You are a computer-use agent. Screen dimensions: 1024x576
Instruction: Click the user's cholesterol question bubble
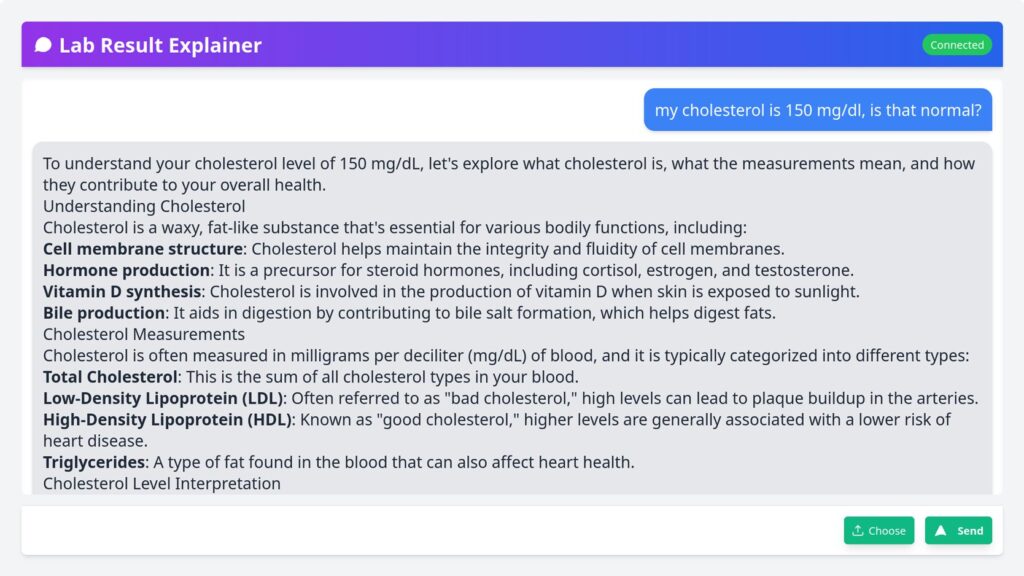817,110
